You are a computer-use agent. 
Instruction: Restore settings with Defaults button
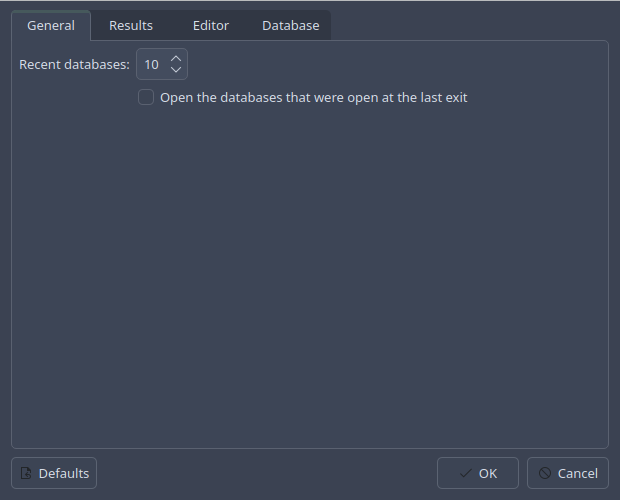(54, 473)
